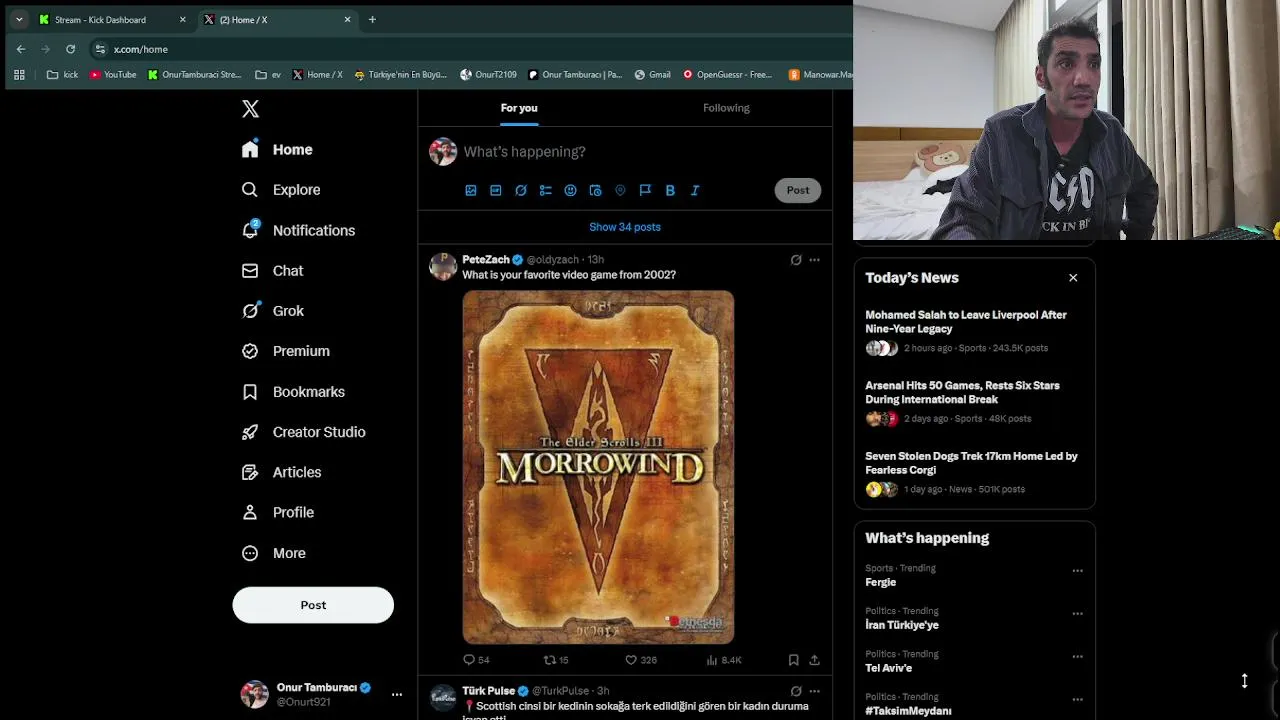
Task: Open the ev bookmarks folder
Action: 268,74
